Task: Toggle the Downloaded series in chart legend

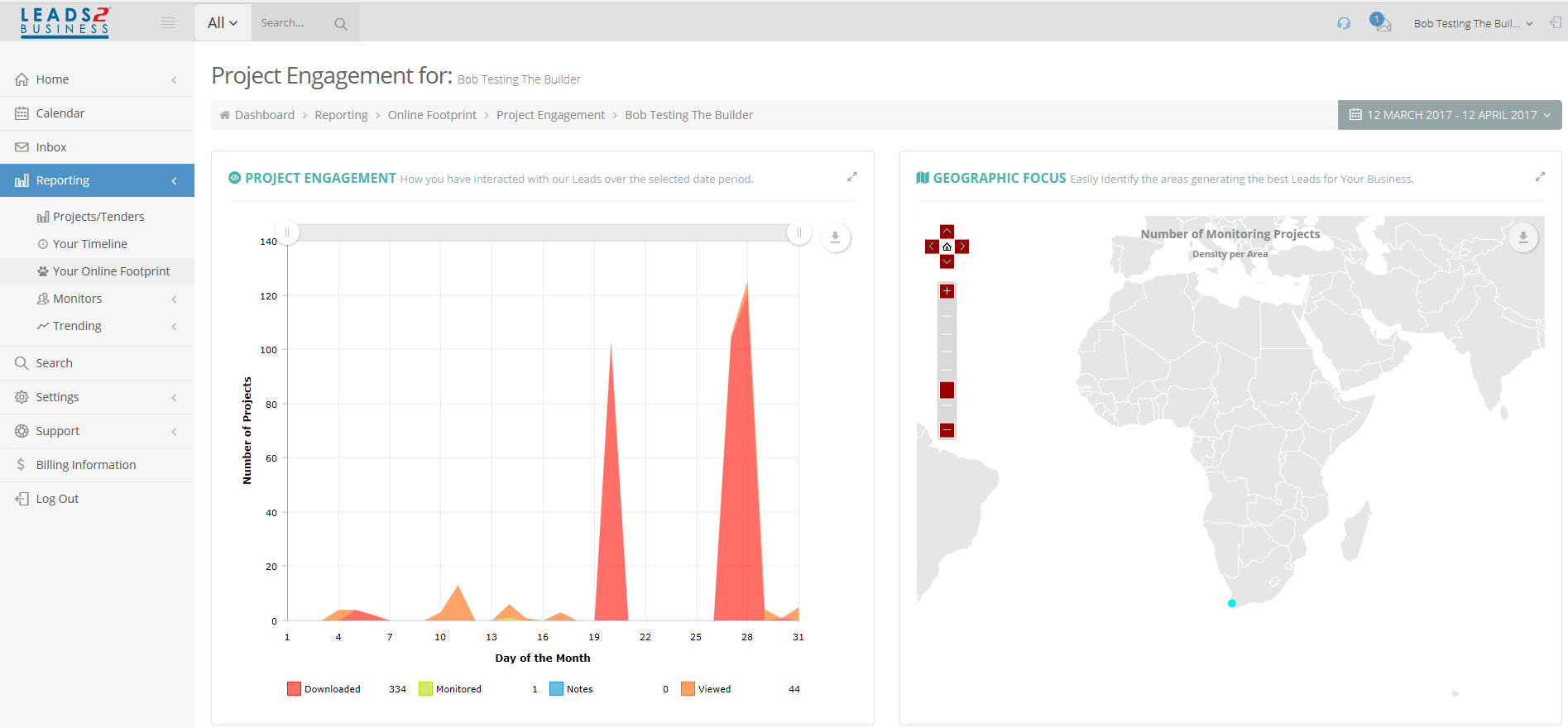Action: [x=324, y=689]
